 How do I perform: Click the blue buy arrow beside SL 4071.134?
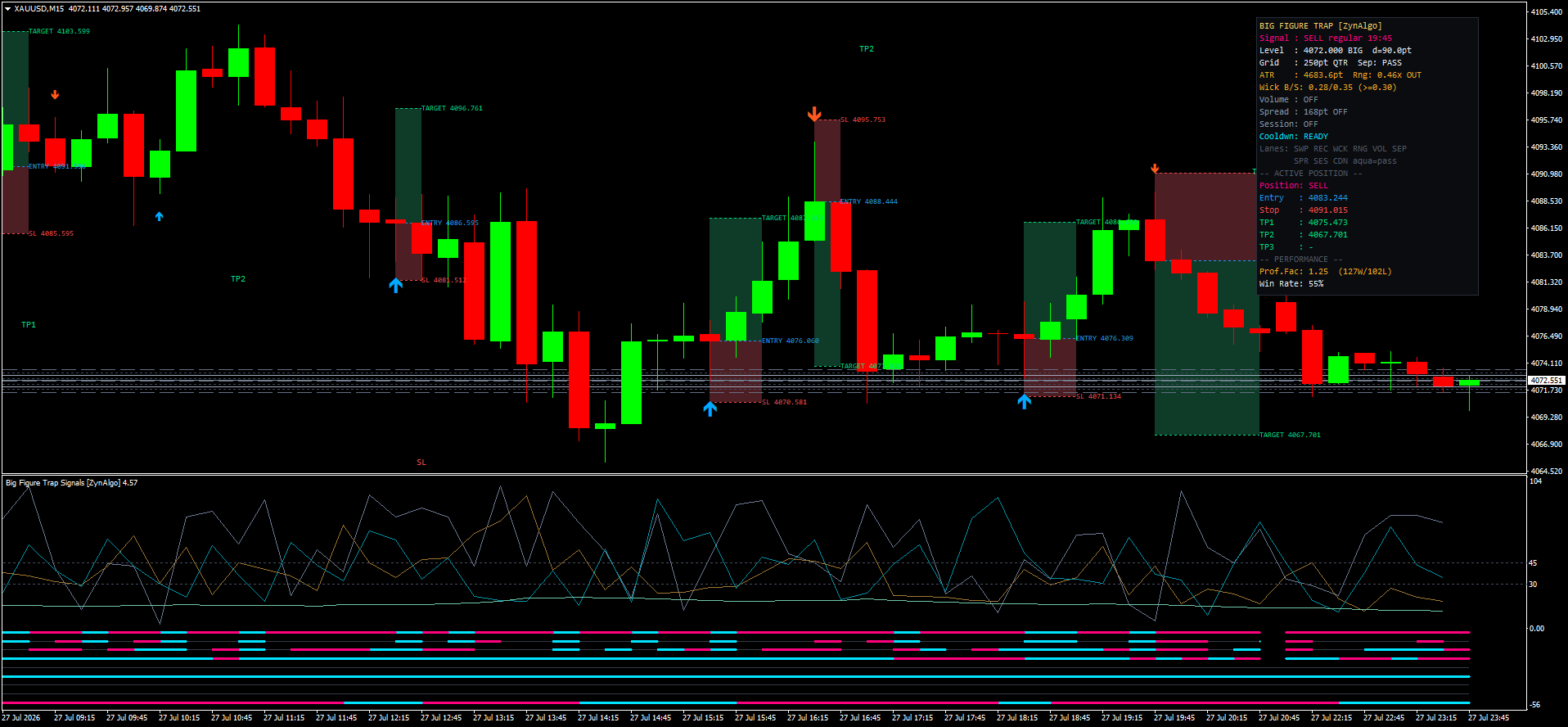(1025, 401)
